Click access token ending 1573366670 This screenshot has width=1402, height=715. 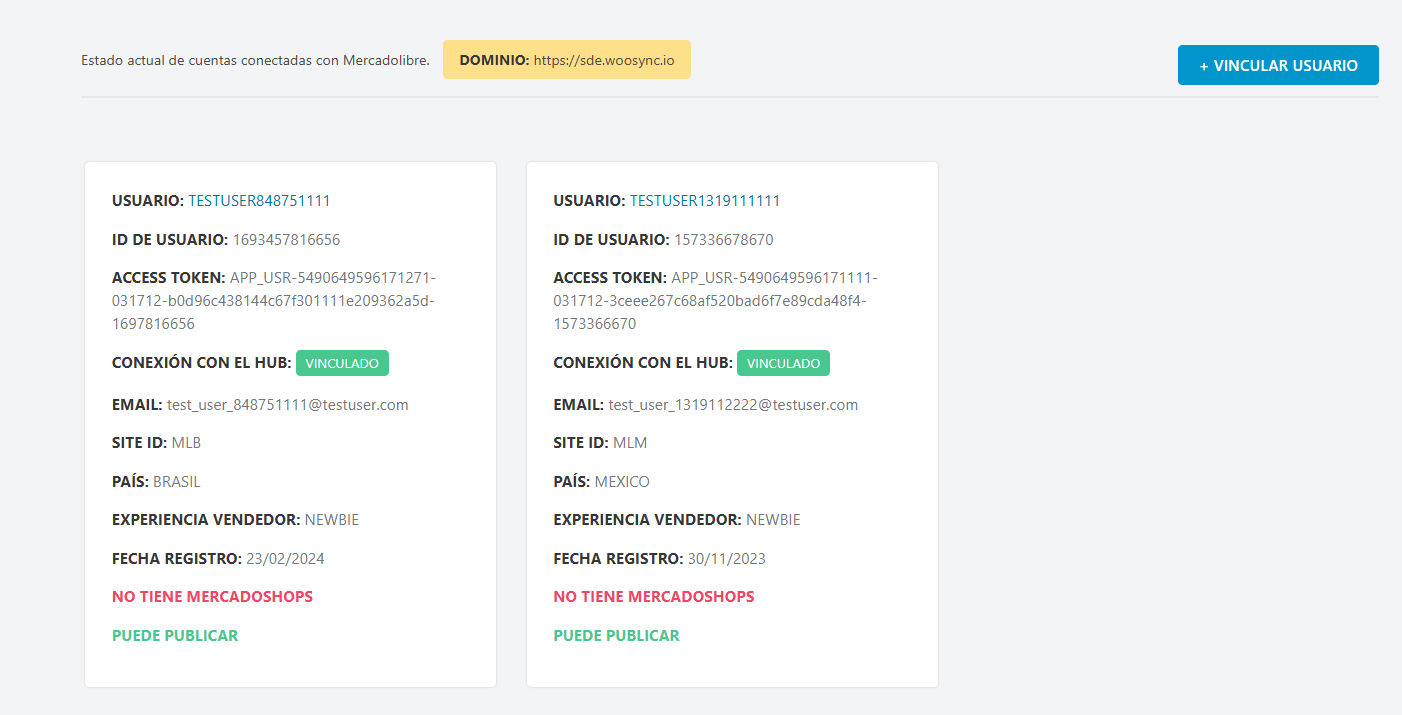[716, 301]
